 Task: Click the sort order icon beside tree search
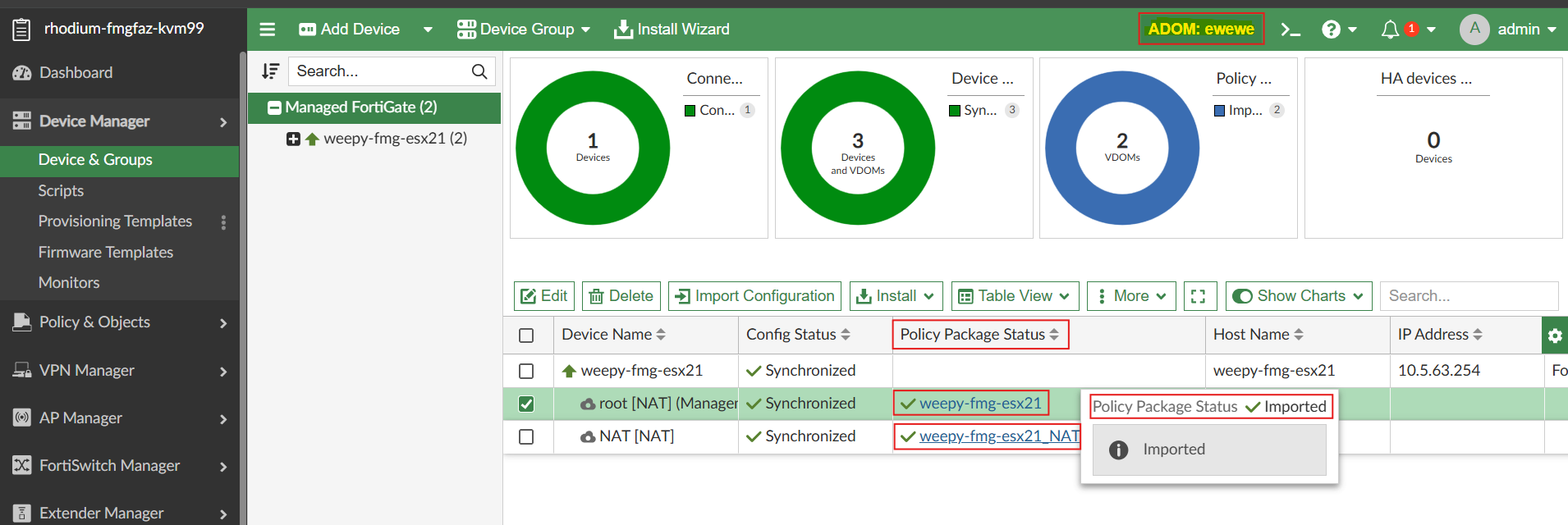pos(270,71)
